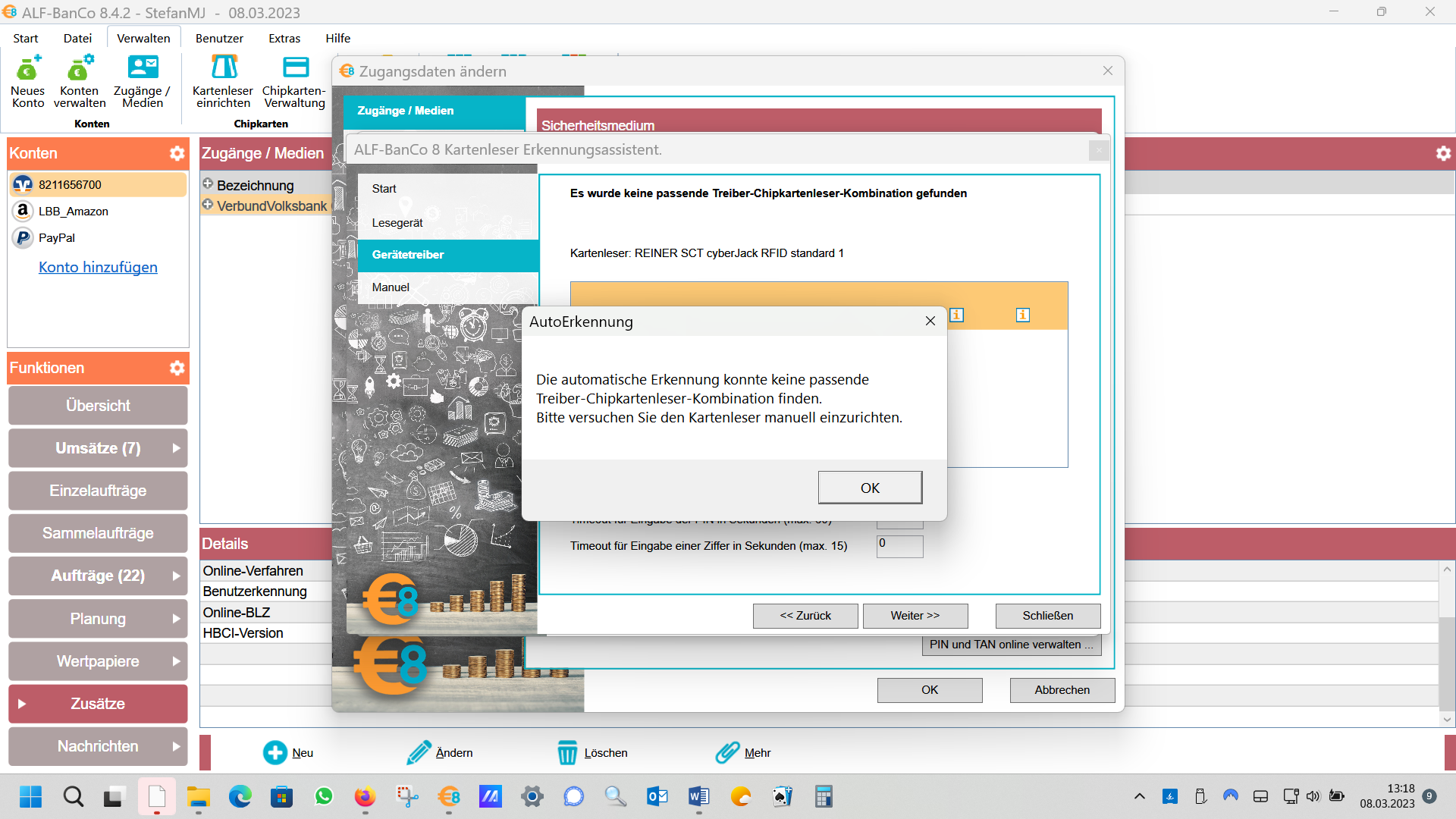Open Firefox from taskbar
This screenshot has height=819, width=1456.
point(365,796)
